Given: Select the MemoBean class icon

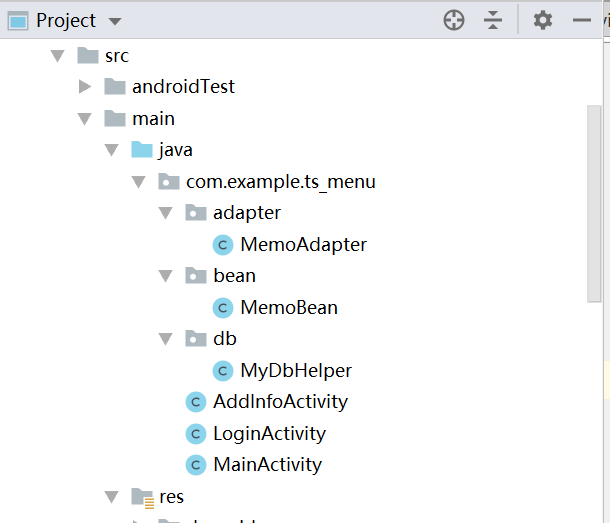Looking at the screenshot, I should pos(223,308).
